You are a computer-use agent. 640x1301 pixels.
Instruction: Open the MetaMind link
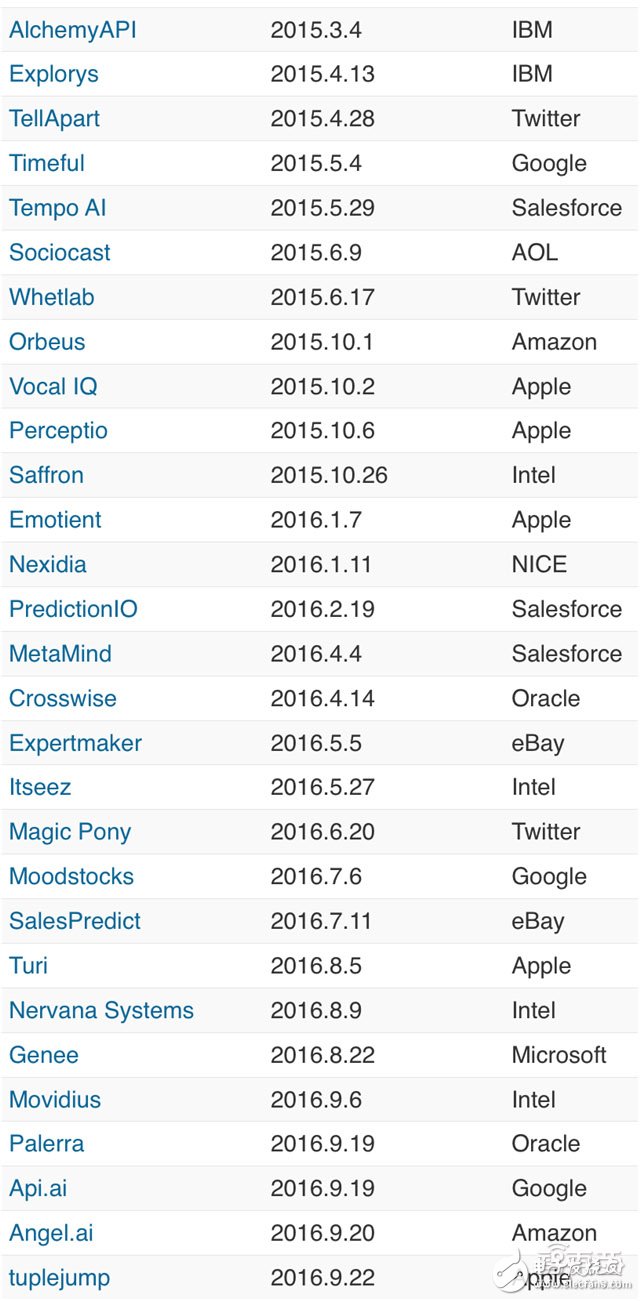click(x=60, y=654)
